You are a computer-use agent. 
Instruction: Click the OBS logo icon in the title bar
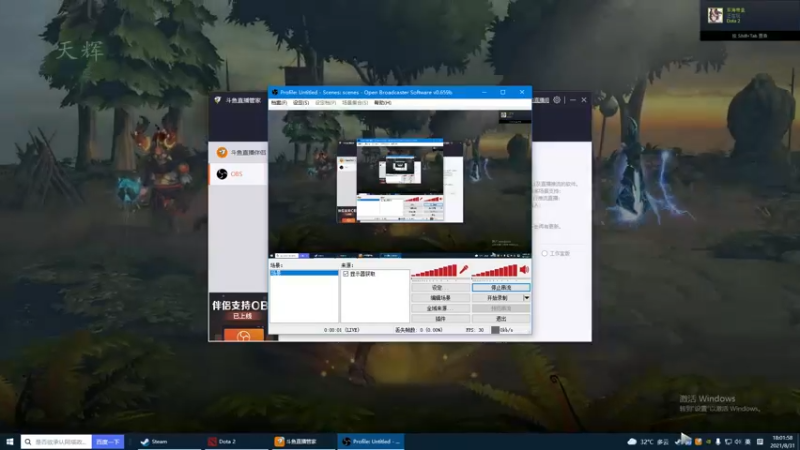(x=274, y=92)
